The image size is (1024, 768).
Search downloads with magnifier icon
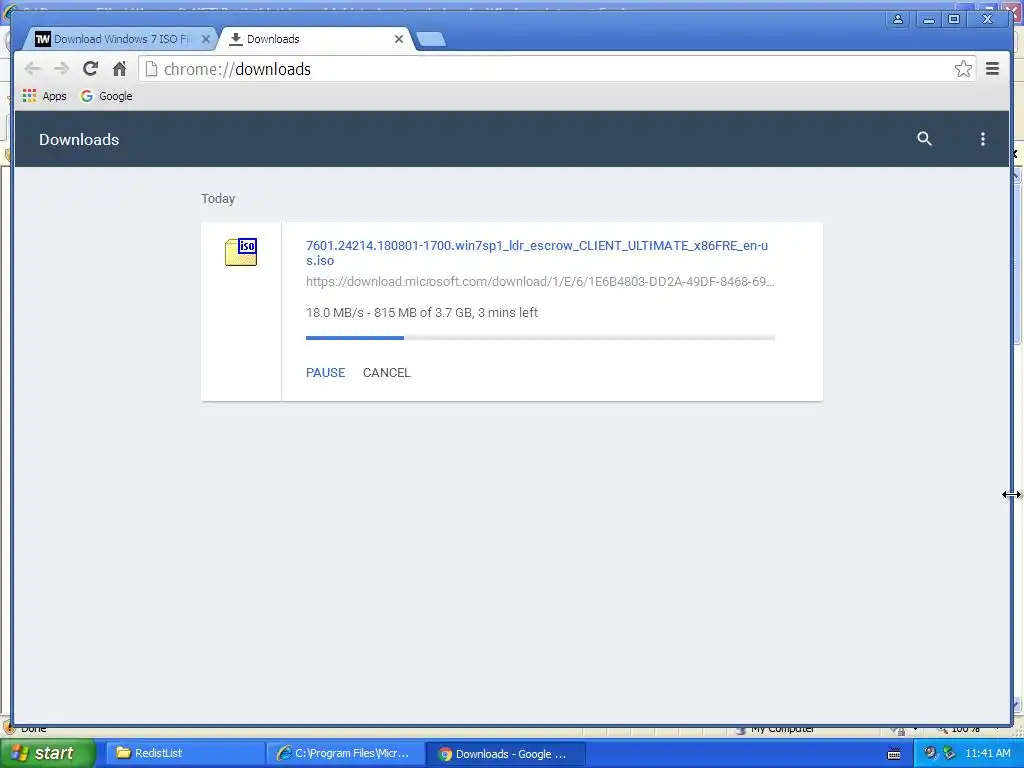pyautogui.click(x=924, y=138)
